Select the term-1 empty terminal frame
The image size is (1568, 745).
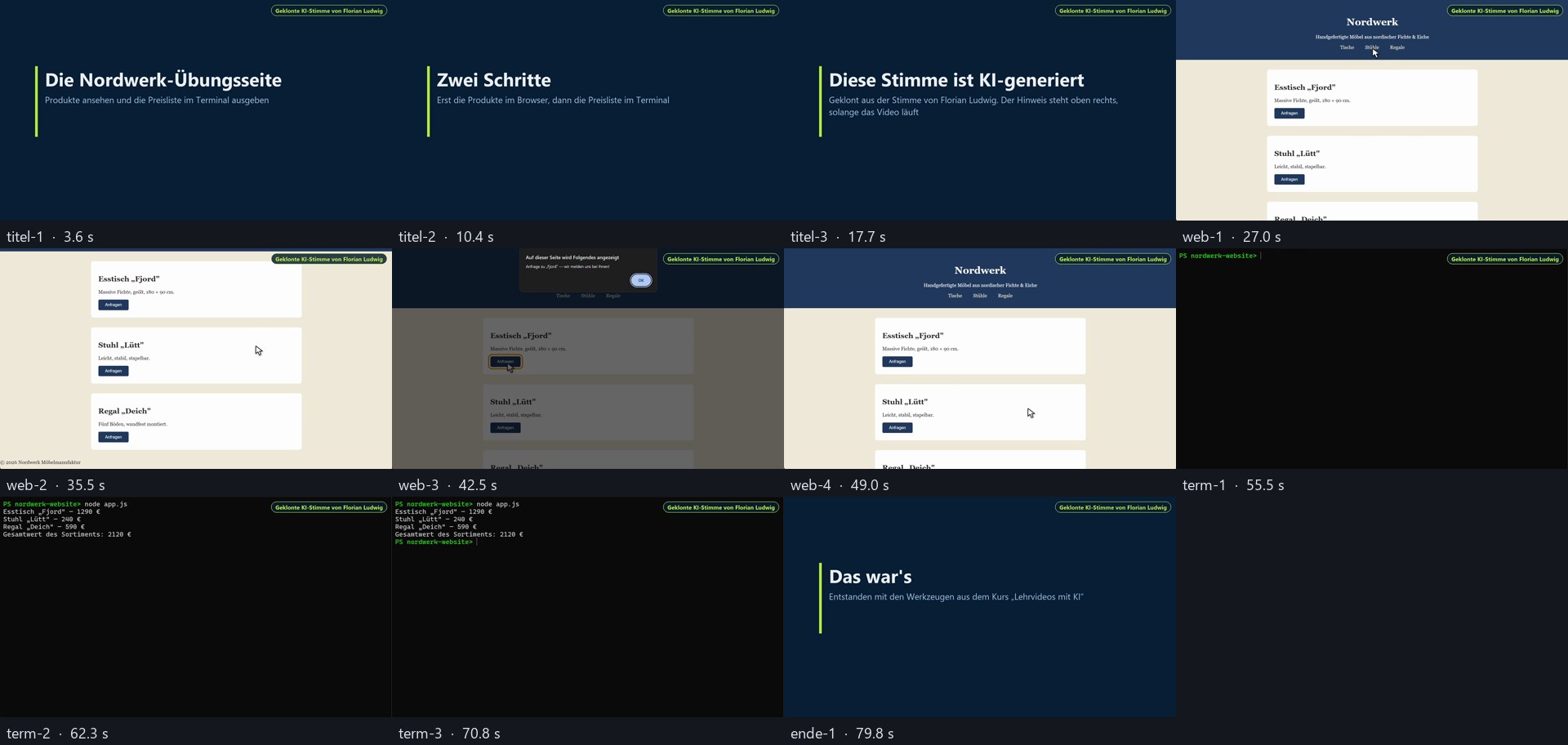click(1372, 359)
